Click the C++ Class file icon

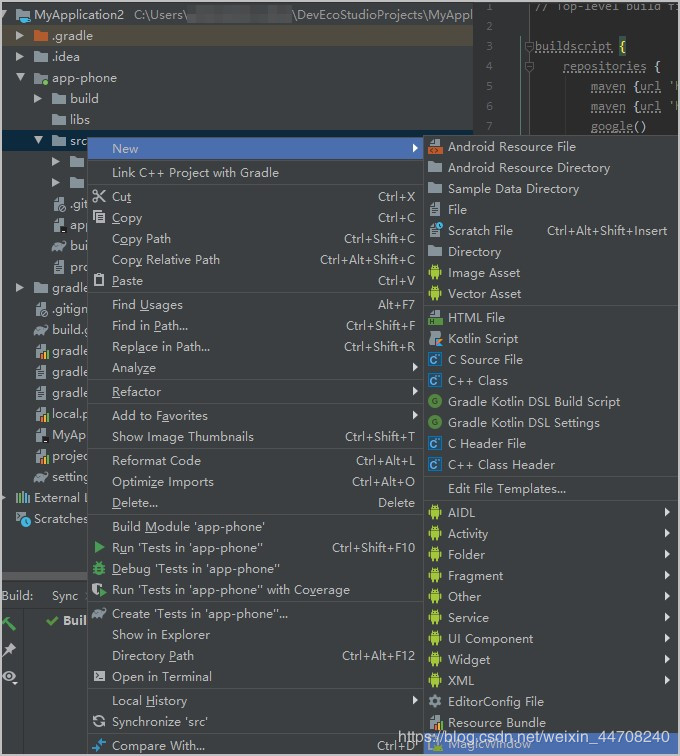coord(435,381)
